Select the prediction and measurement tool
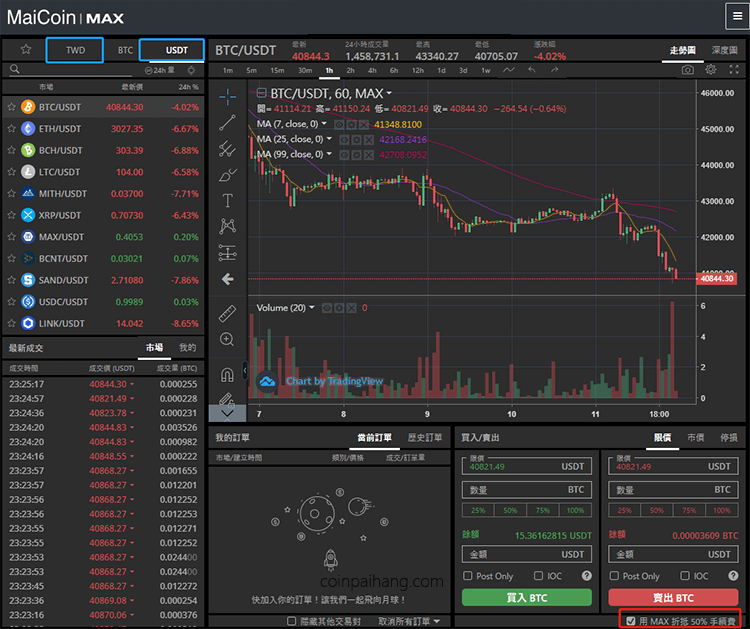This screenshot has width=750, height=629. coord(228,253)
